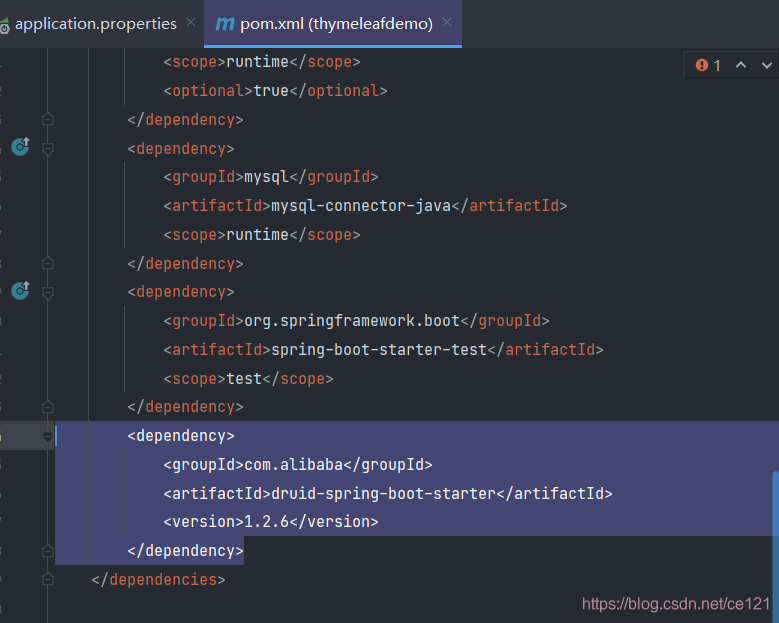Click fold end marker after mysql scope runtime
The width and height of the screenshot is (779, 623).
(48, 263)
